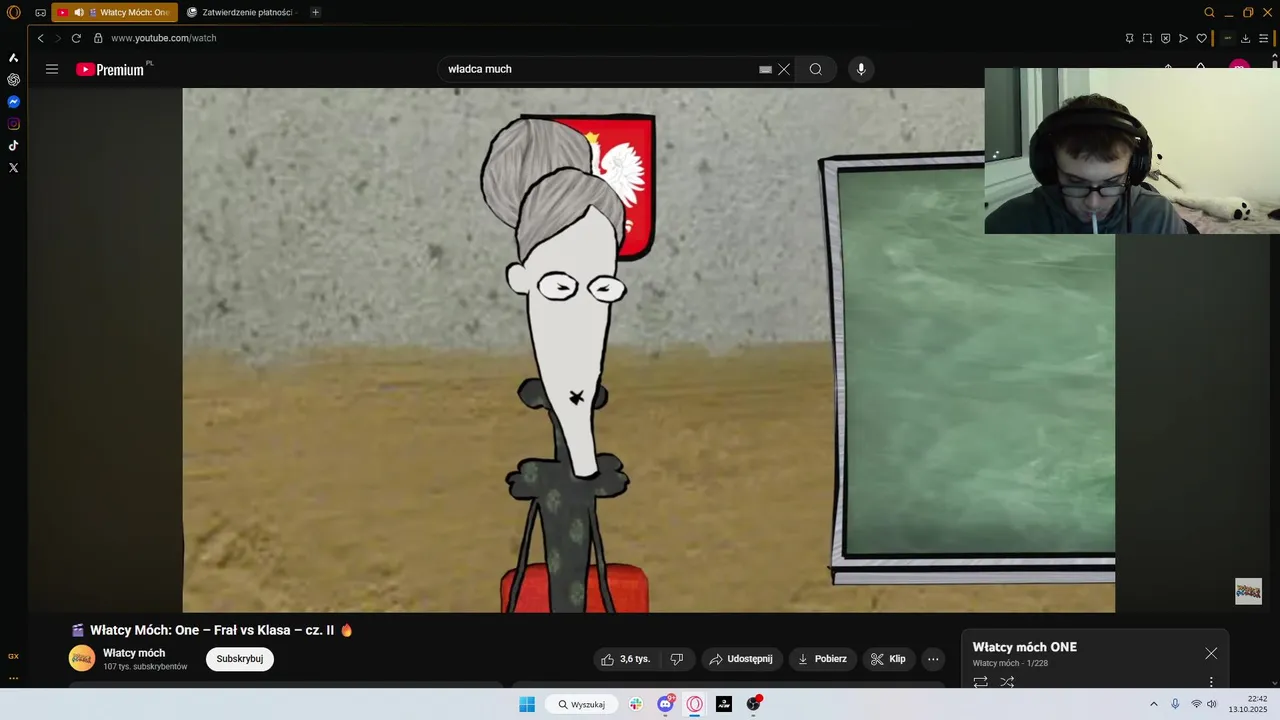Open the browser downloads icon
This screenshot has height=720, width=1280.
[1245, 38]
